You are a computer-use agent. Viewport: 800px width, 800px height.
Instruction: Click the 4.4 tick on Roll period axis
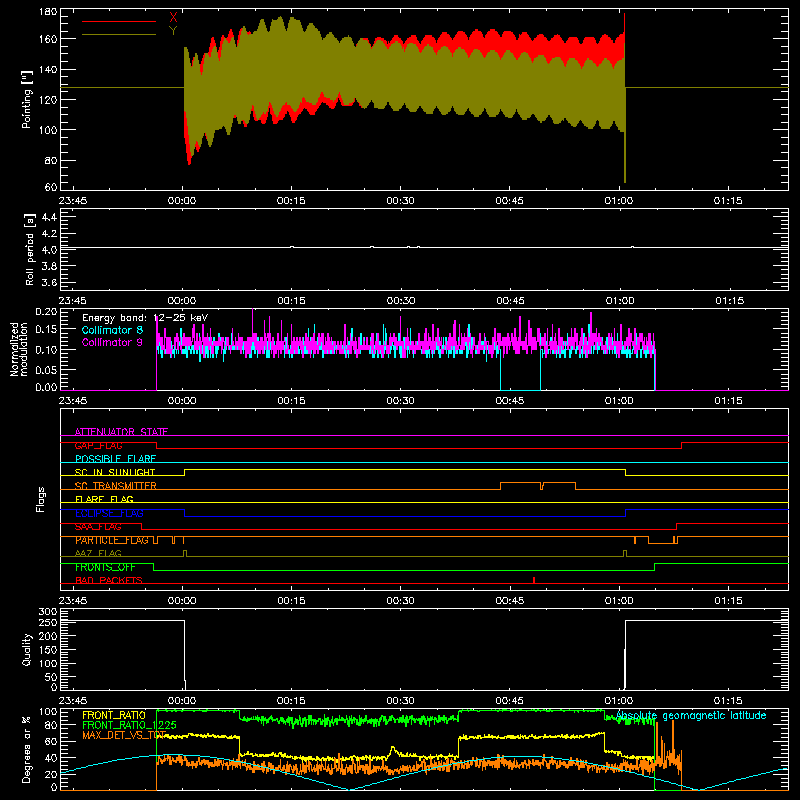coord(49,217)
